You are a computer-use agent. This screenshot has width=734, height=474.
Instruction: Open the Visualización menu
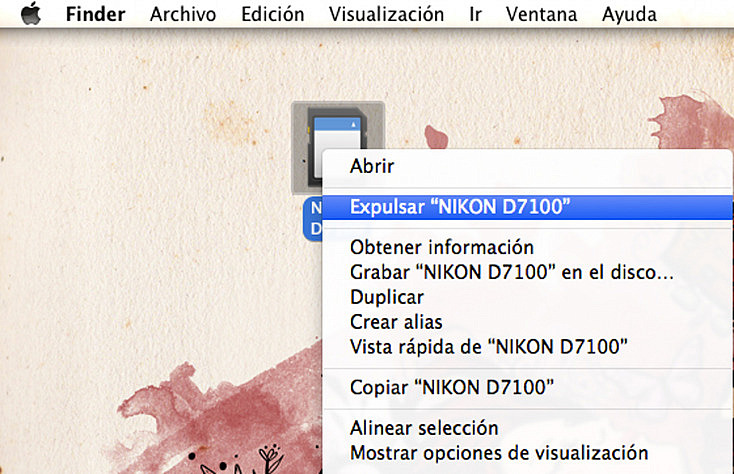387,14
